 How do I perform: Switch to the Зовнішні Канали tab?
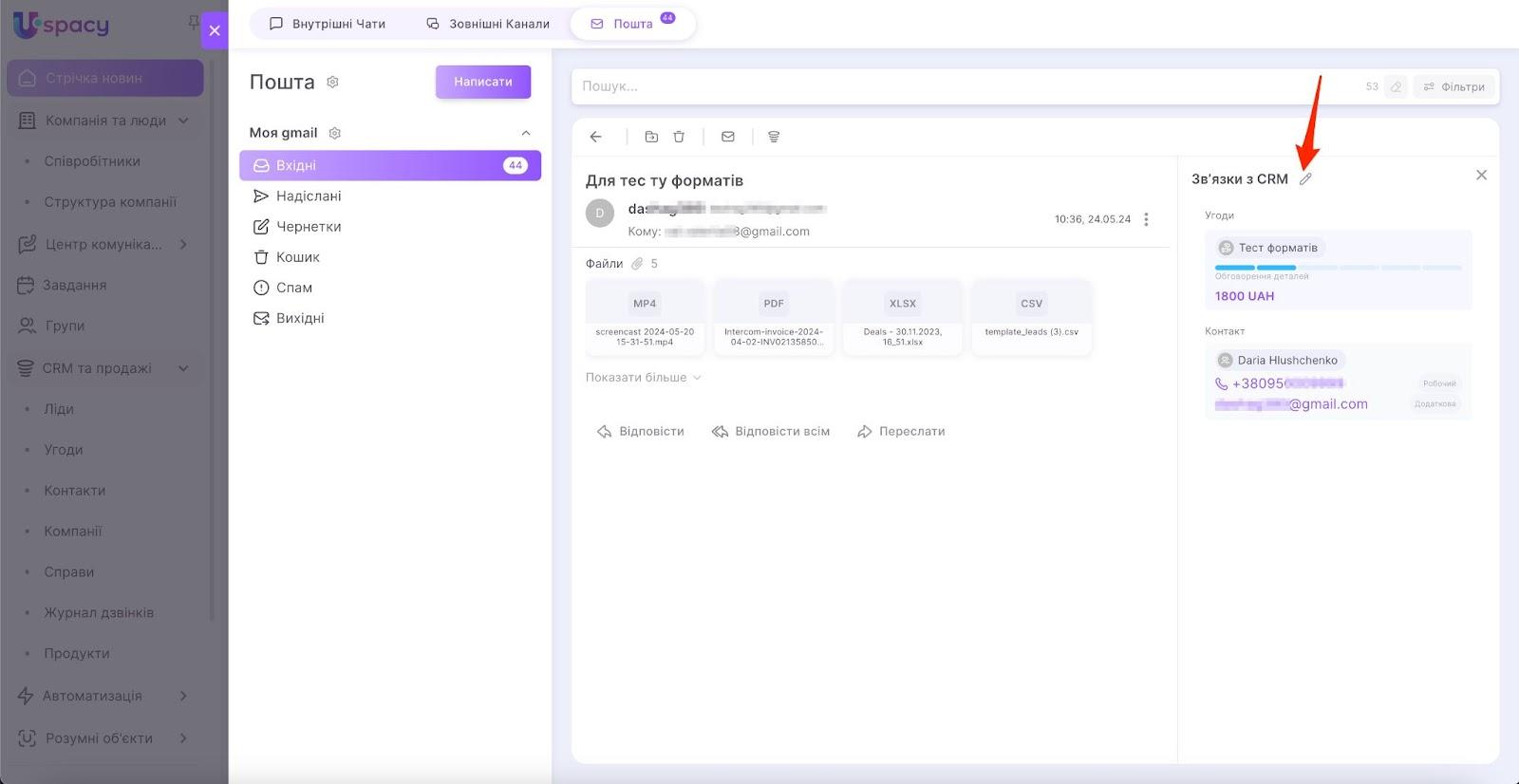pos(488,24)
